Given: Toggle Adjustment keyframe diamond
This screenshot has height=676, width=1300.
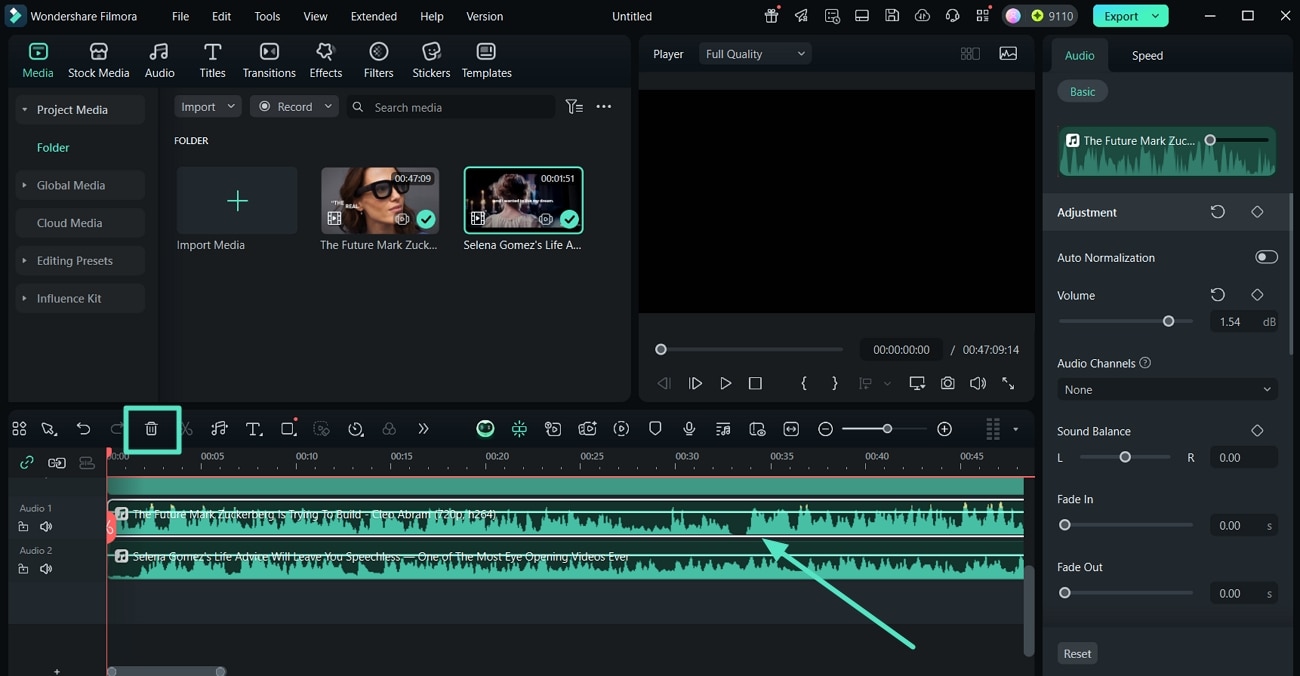Looking at the screenshot, I should [1257, 212].
